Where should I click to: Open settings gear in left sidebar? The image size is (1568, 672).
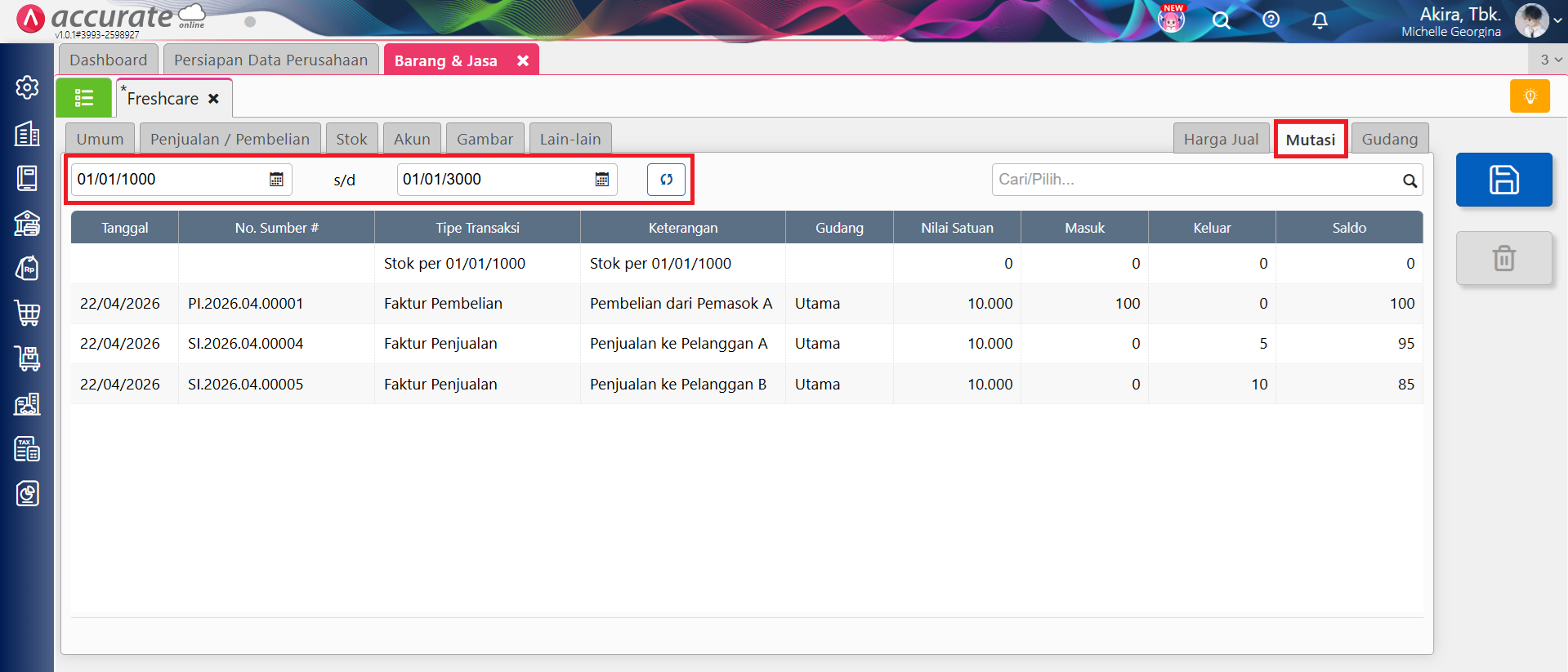[x=27, y=87]
